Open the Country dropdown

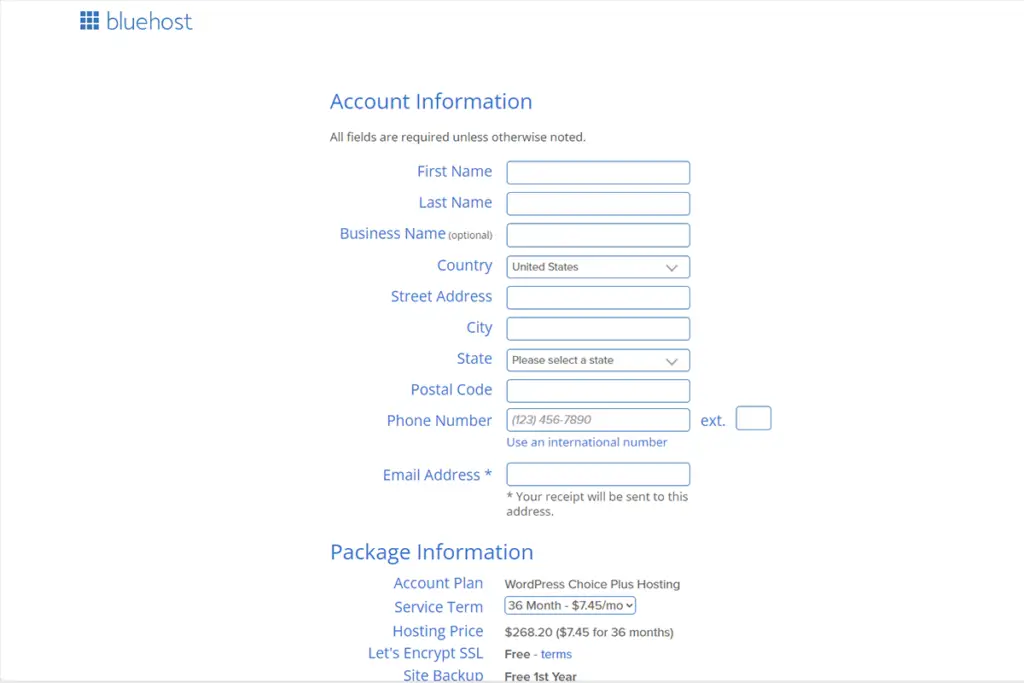pyautogui.click(x=598, y=266)
